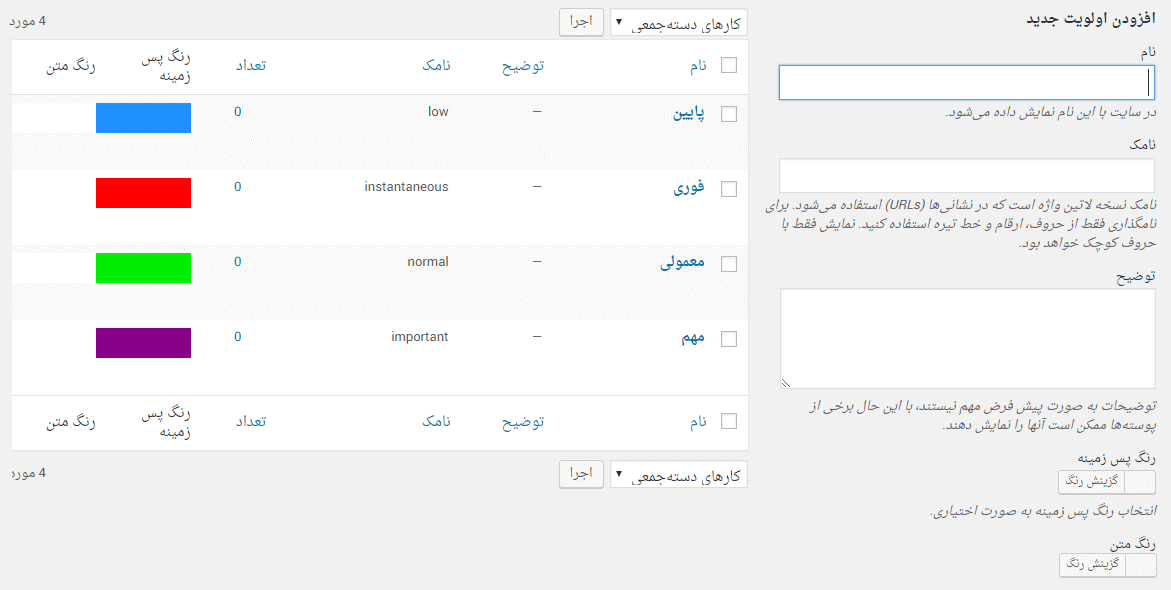Sort by نامک column in footer
This screenshot has height=590, width=1171.
(x=435, y=422)
